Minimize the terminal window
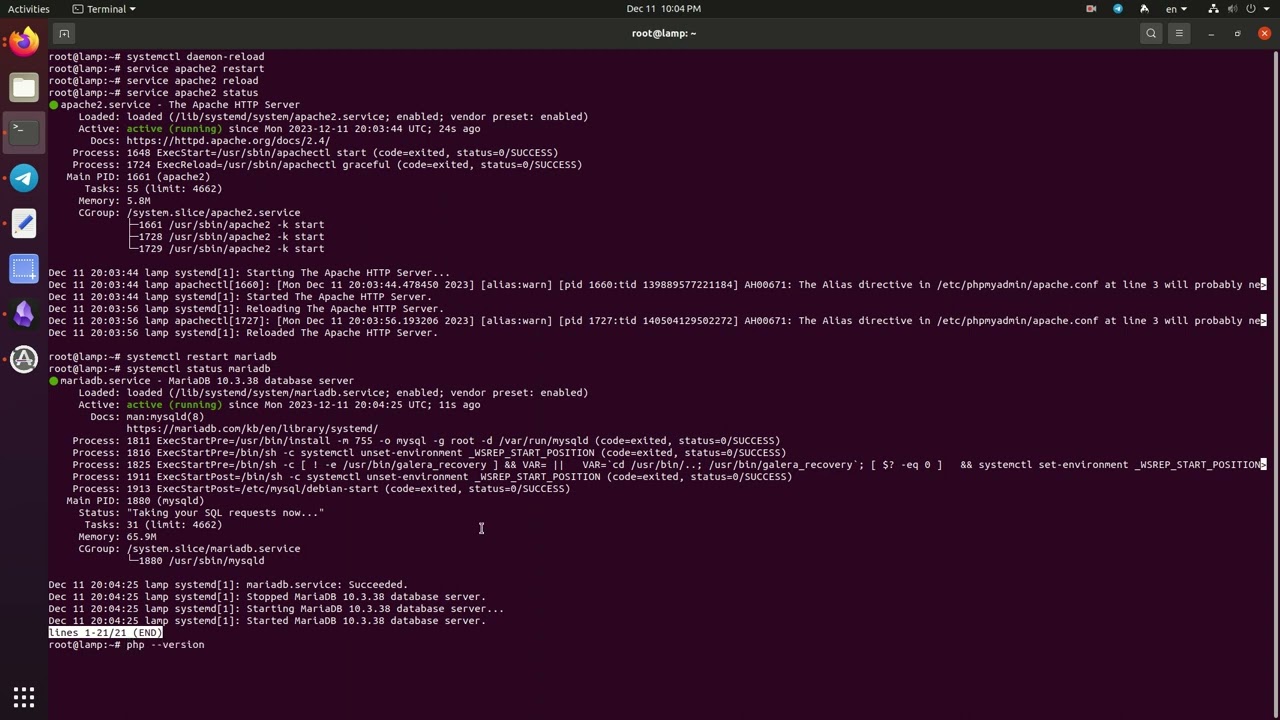Viewport: 1280px width, 720px height. coord(1211,33)
